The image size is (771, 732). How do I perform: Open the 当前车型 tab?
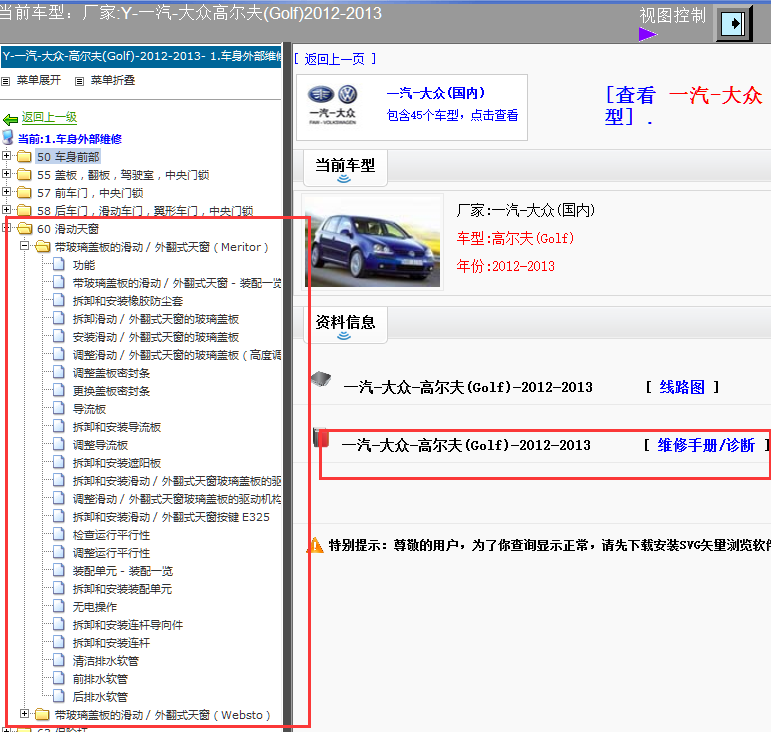pyautogui.click(x=345, y=169)
